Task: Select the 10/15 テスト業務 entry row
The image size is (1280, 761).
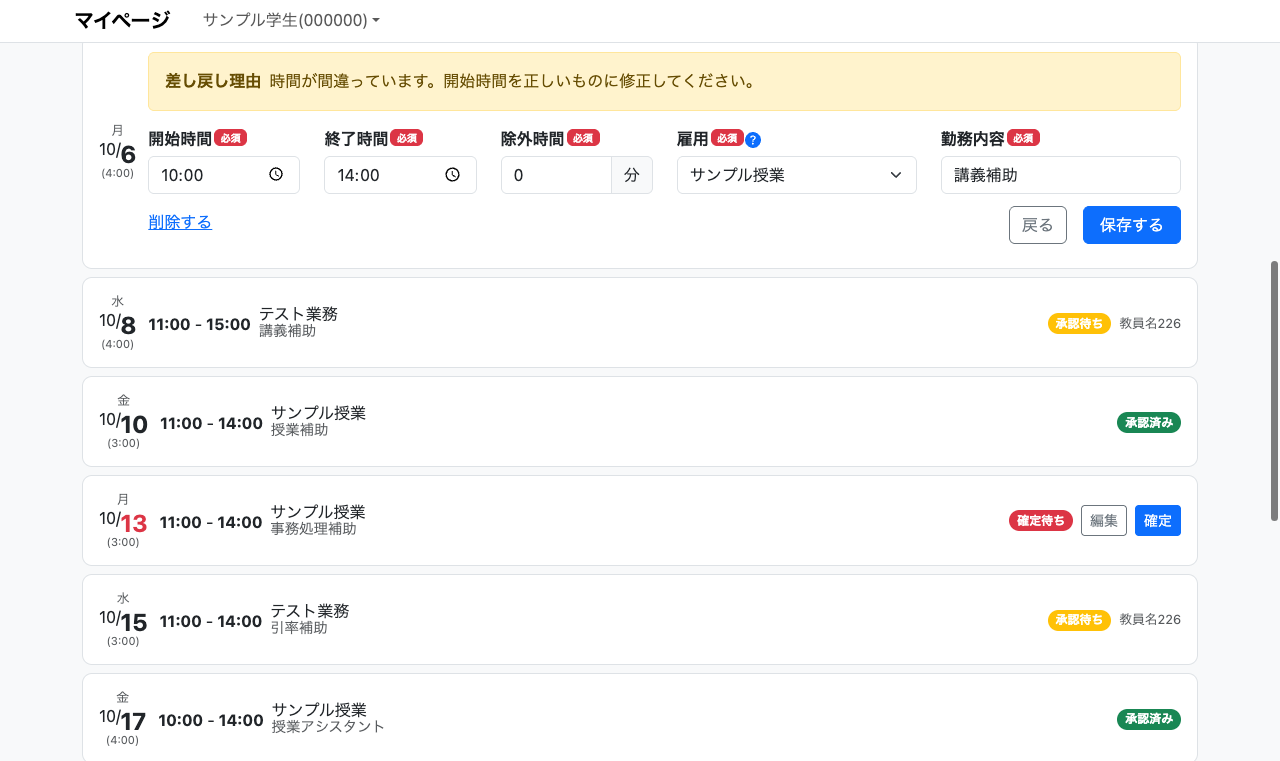Action: point(640,620)
